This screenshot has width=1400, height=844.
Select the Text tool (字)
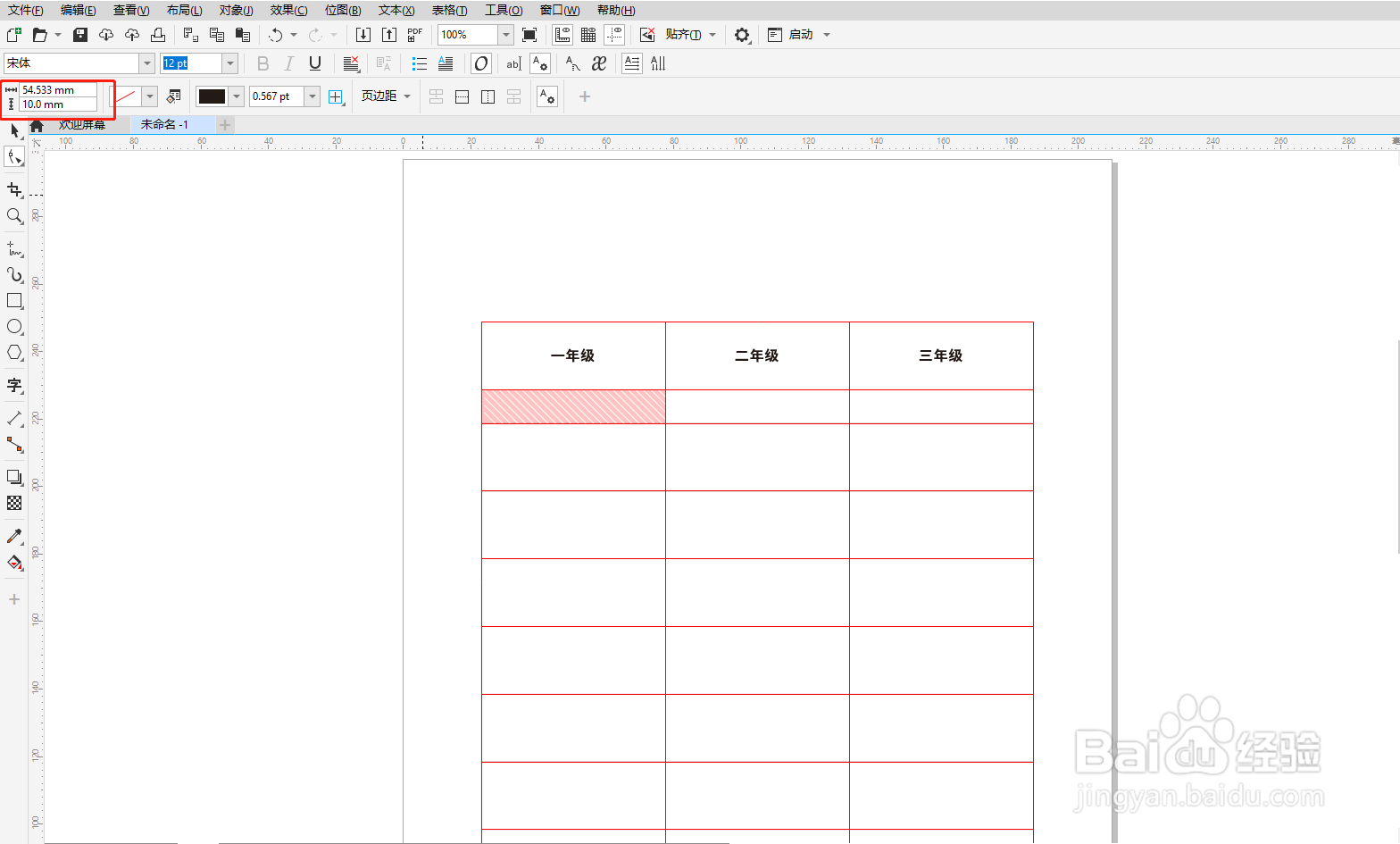point(14,386)
